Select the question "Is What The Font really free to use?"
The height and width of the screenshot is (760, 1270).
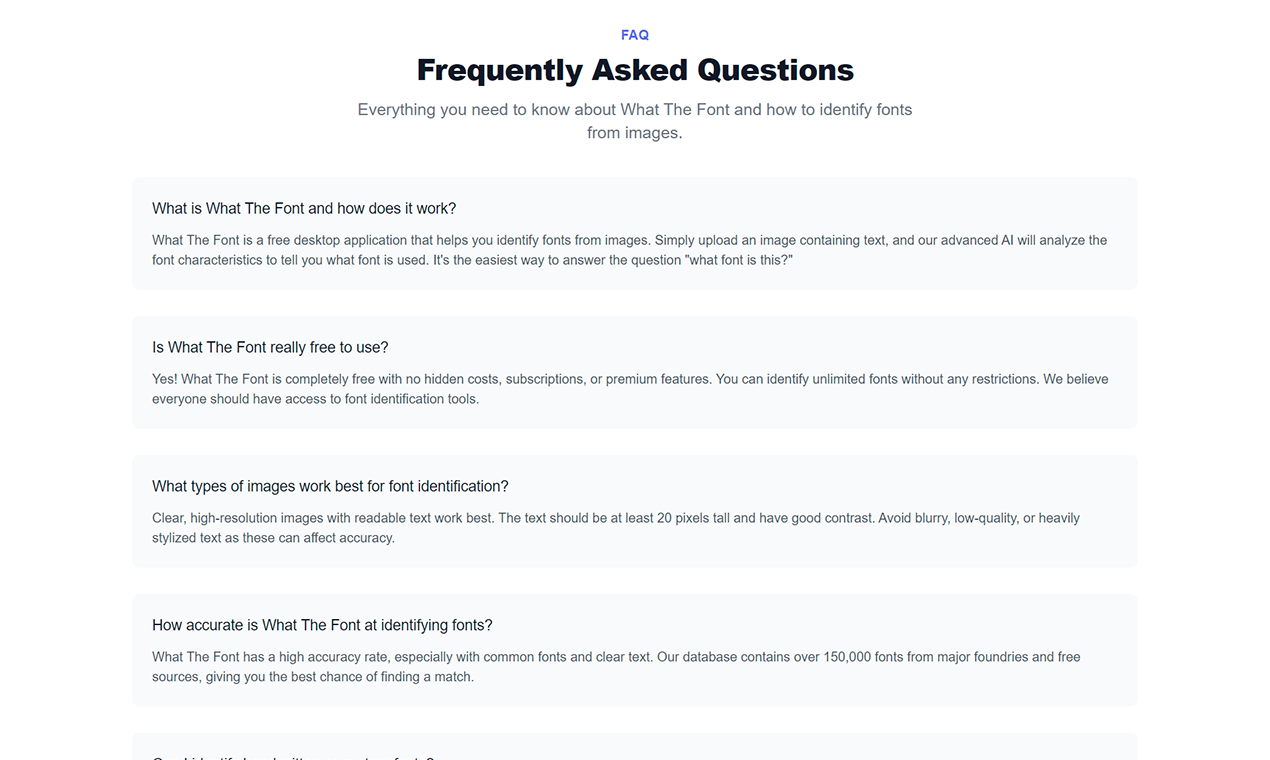coord(270,347)
